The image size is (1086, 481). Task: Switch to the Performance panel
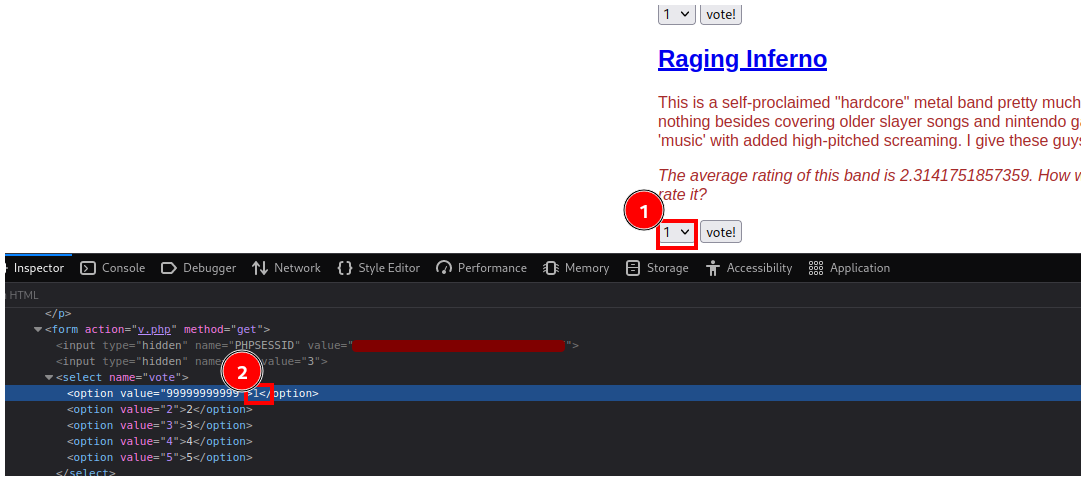[x=481, y=268]
